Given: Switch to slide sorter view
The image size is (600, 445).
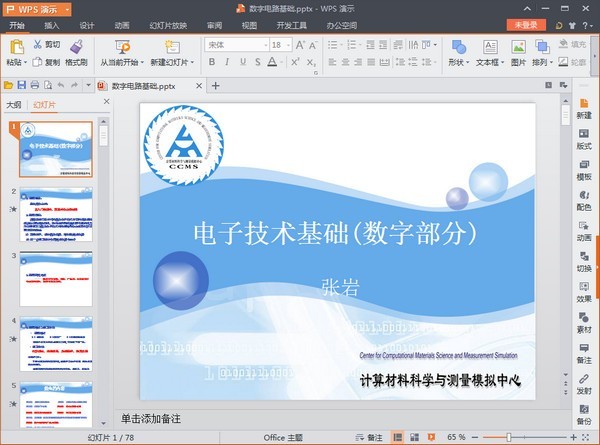Looking at the screenshot, I should 414,437.
